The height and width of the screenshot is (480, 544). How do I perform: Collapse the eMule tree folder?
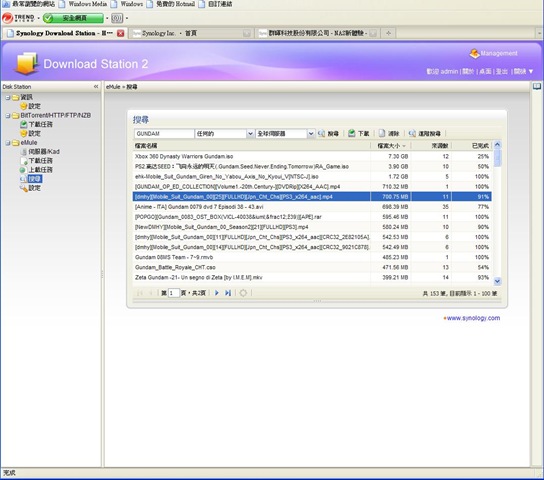click(x=7, y=143)
